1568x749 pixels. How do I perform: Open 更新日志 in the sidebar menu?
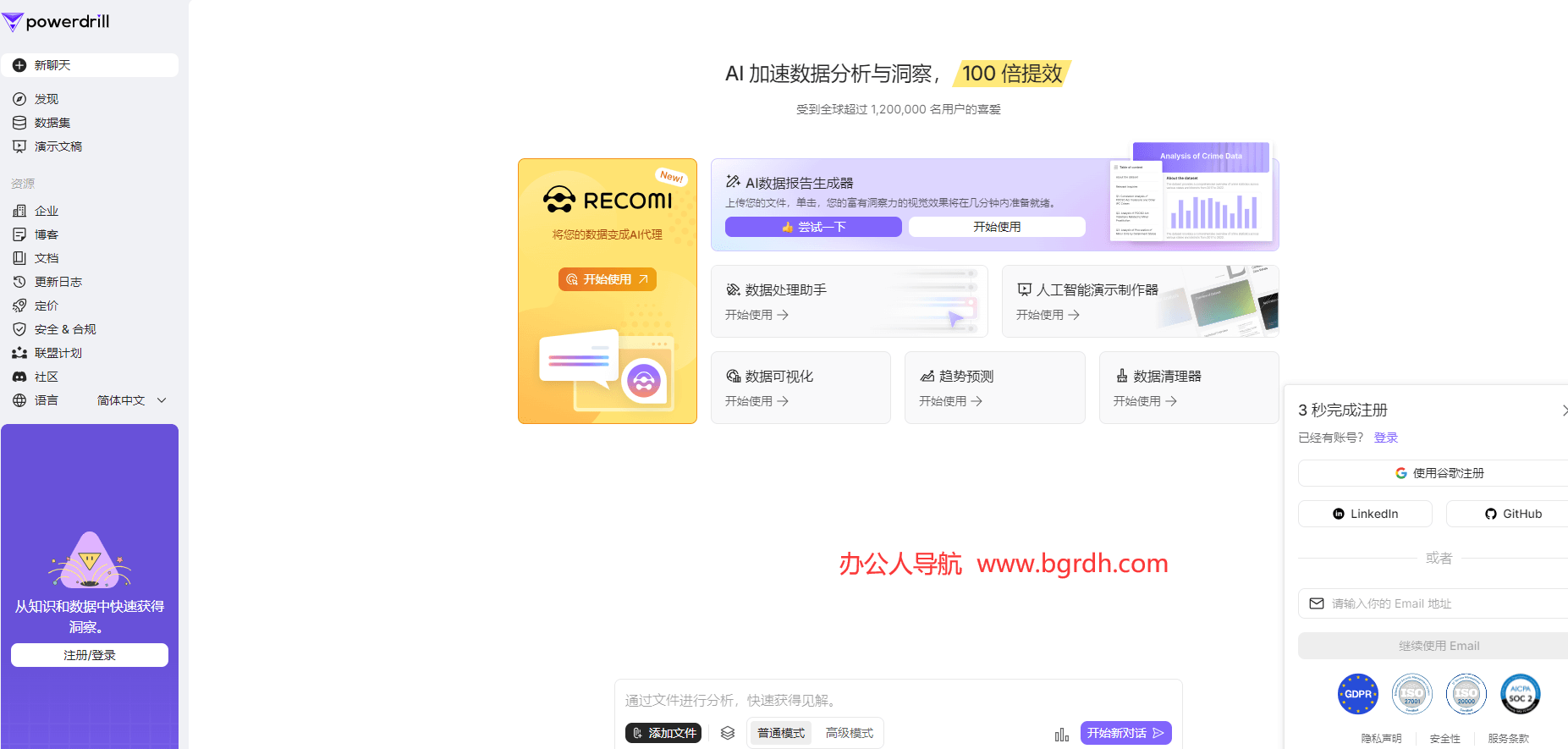tap(58, 282)
